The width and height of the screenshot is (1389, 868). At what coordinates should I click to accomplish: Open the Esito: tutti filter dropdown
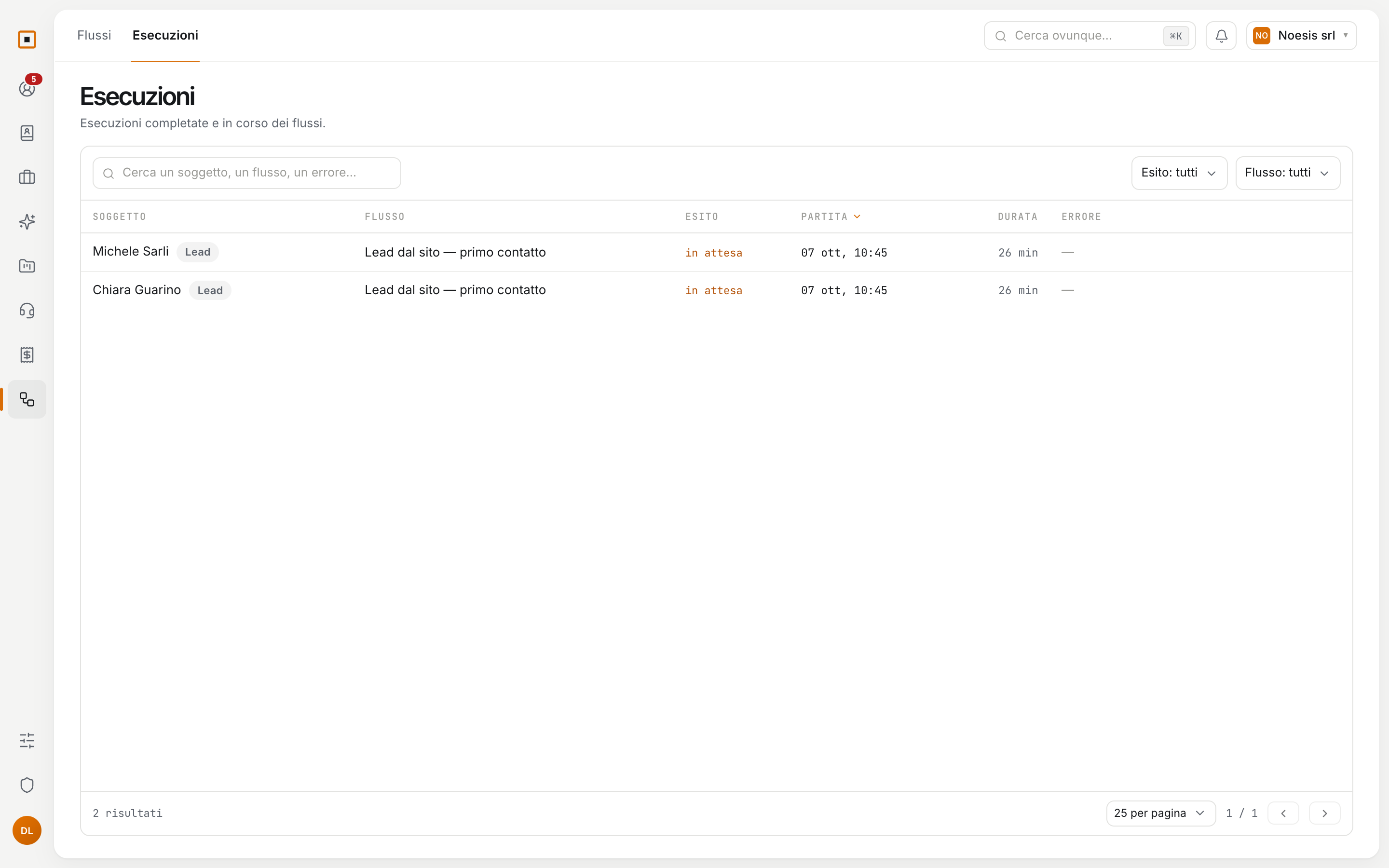(x=1179, y=173)
